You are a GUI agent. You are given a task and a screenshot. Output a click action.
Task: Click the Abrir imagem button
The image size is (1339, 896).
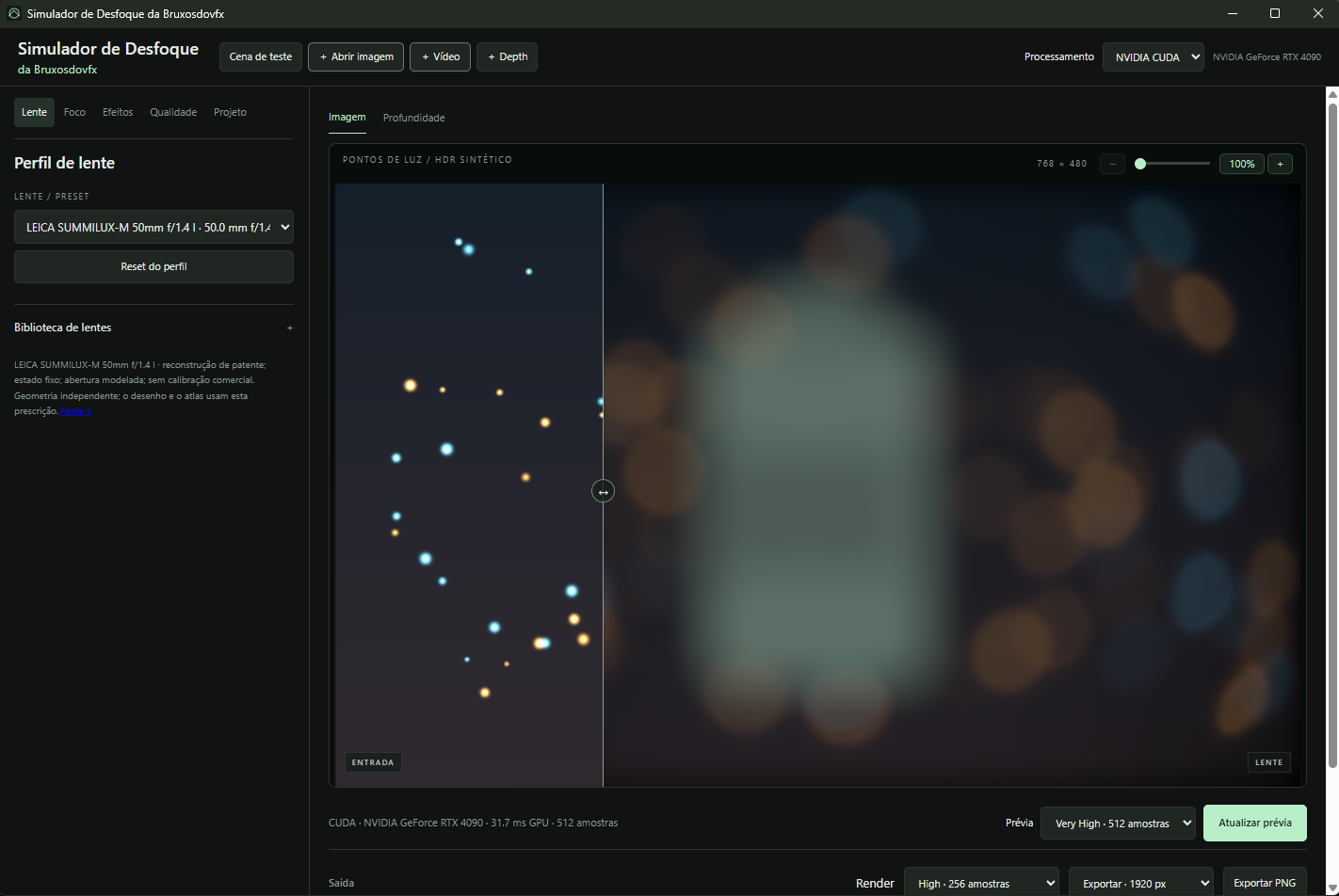(x=356, y=56)
